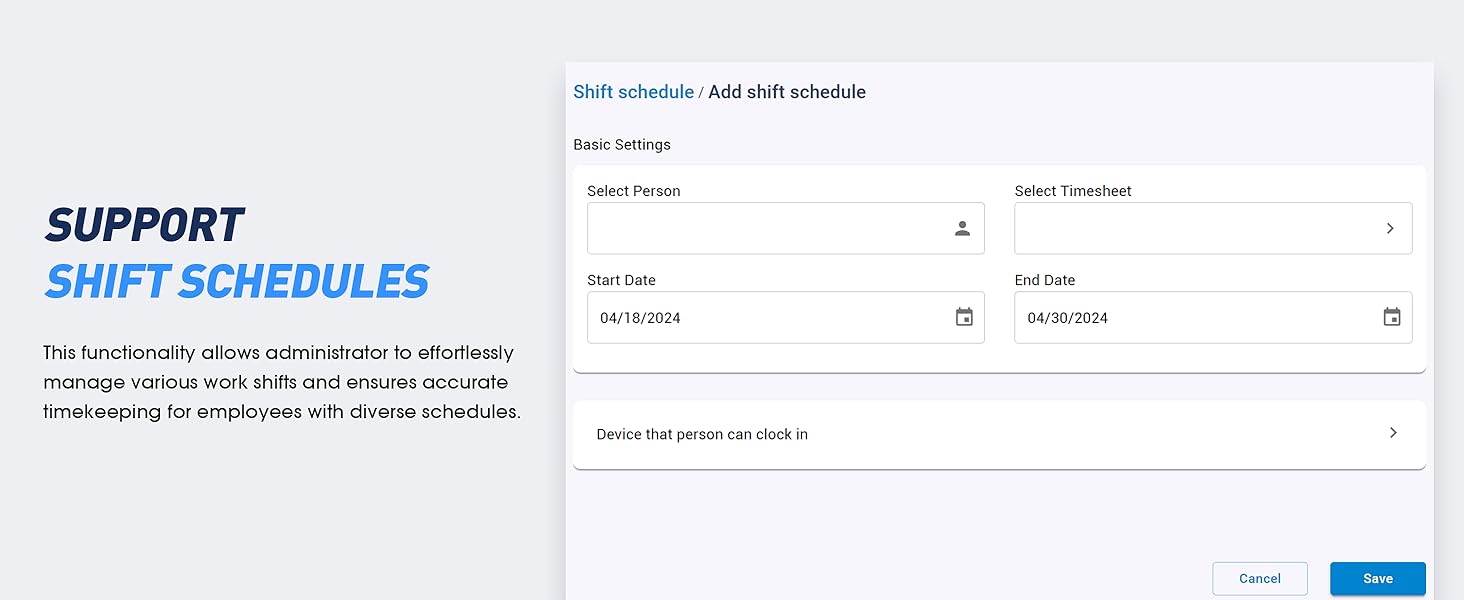The height and width of the screenshot is (600, 1464).
Task: Click the Add shift schedule breadcrumb text
Action: coord(787,92)
